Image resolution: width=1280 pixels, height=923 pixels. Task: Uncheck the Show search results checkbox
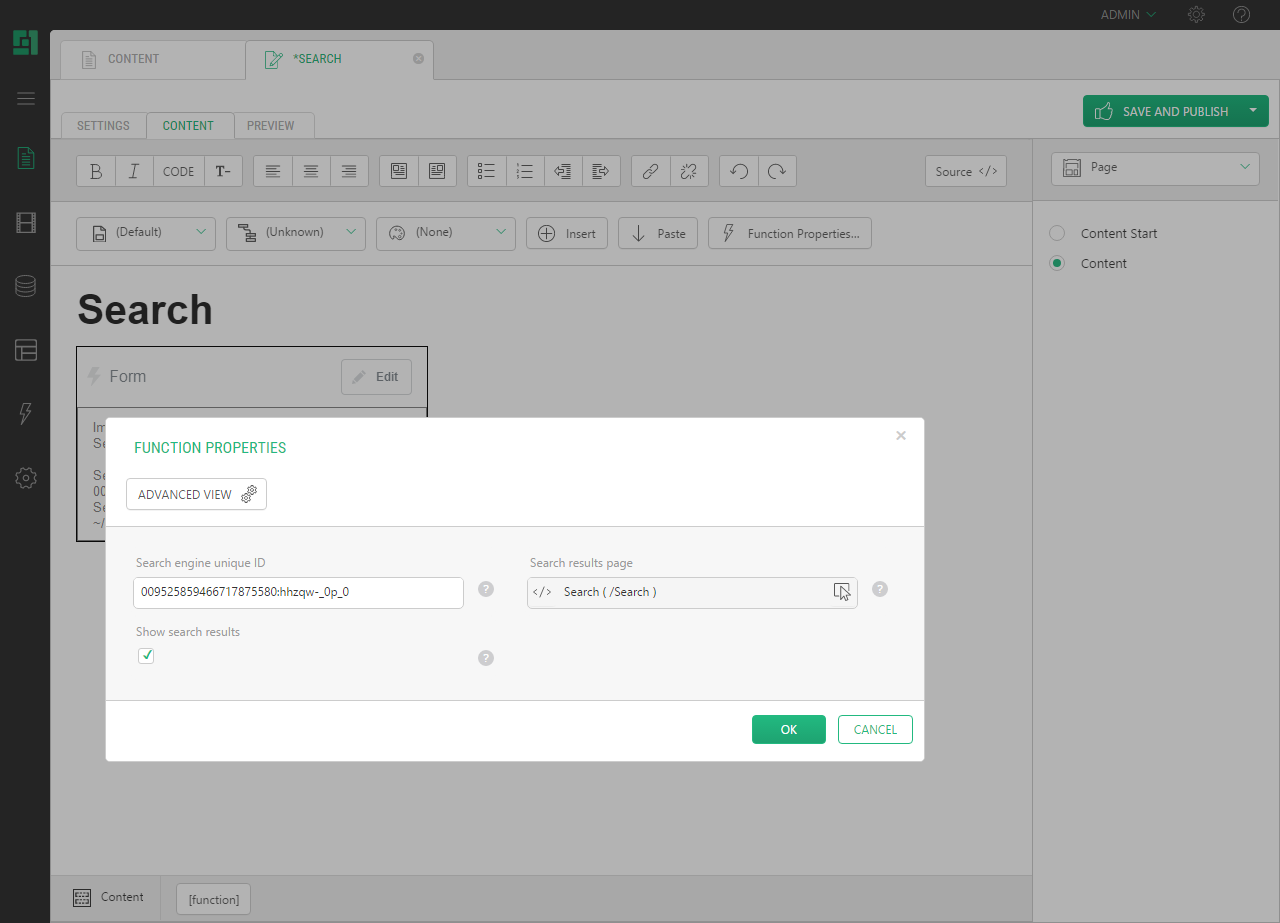[146, 656]
